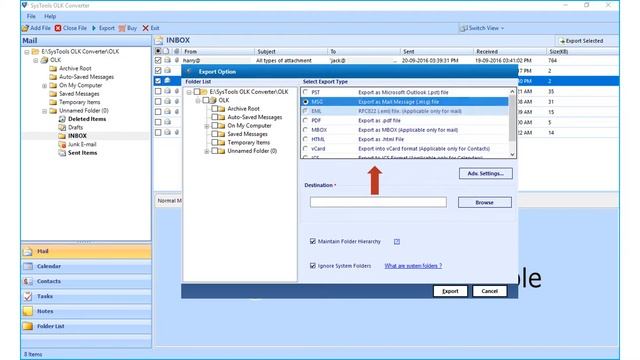The width and height of the screenshot is (640, 360).
Task: Open the File menu
Action: click(x=31, y=16)
